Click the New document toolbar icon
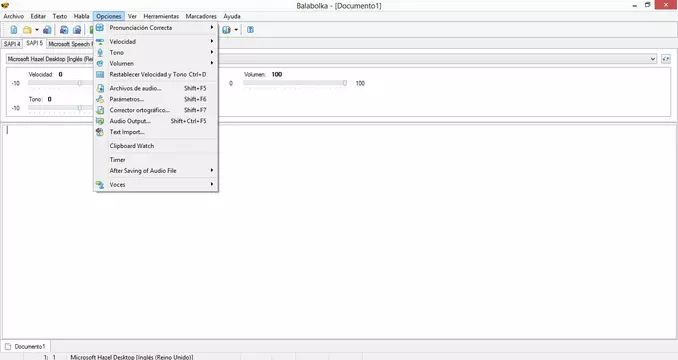 click(14, 30)
